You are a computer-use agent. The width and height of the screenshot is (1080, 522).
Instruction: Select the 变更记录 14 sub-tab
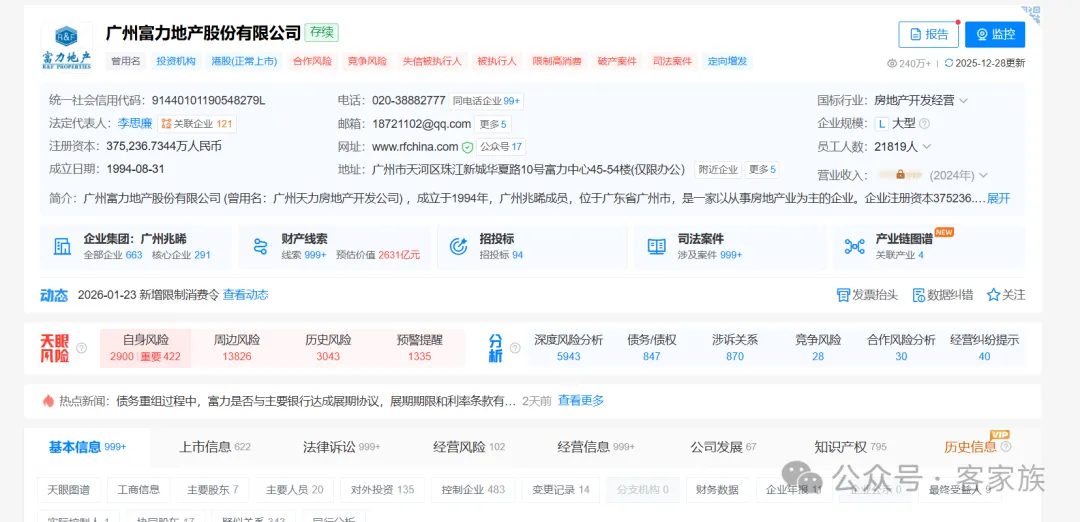561,490
